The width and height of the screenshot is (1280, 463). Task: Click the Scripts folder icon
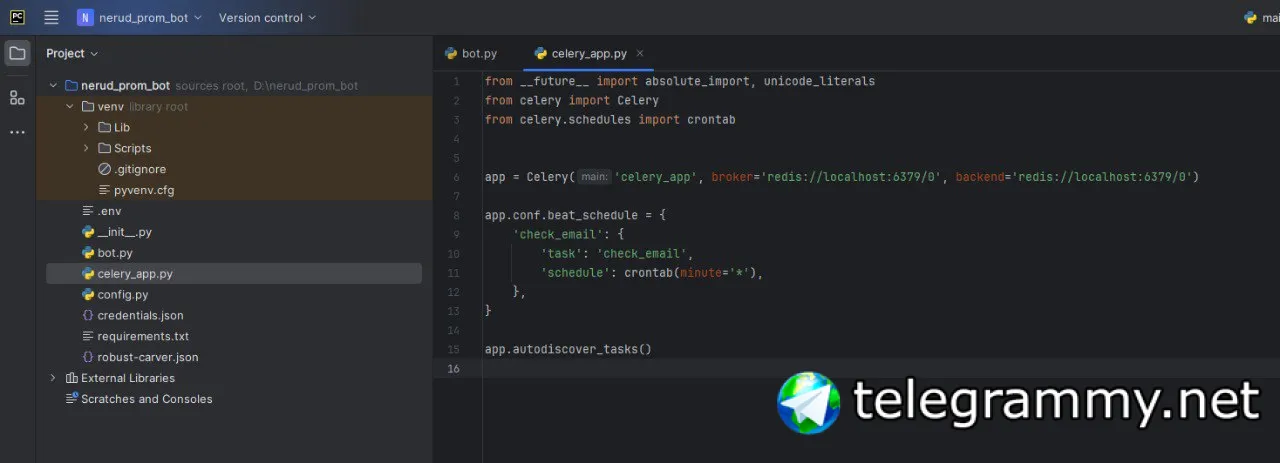click(105, 149)
